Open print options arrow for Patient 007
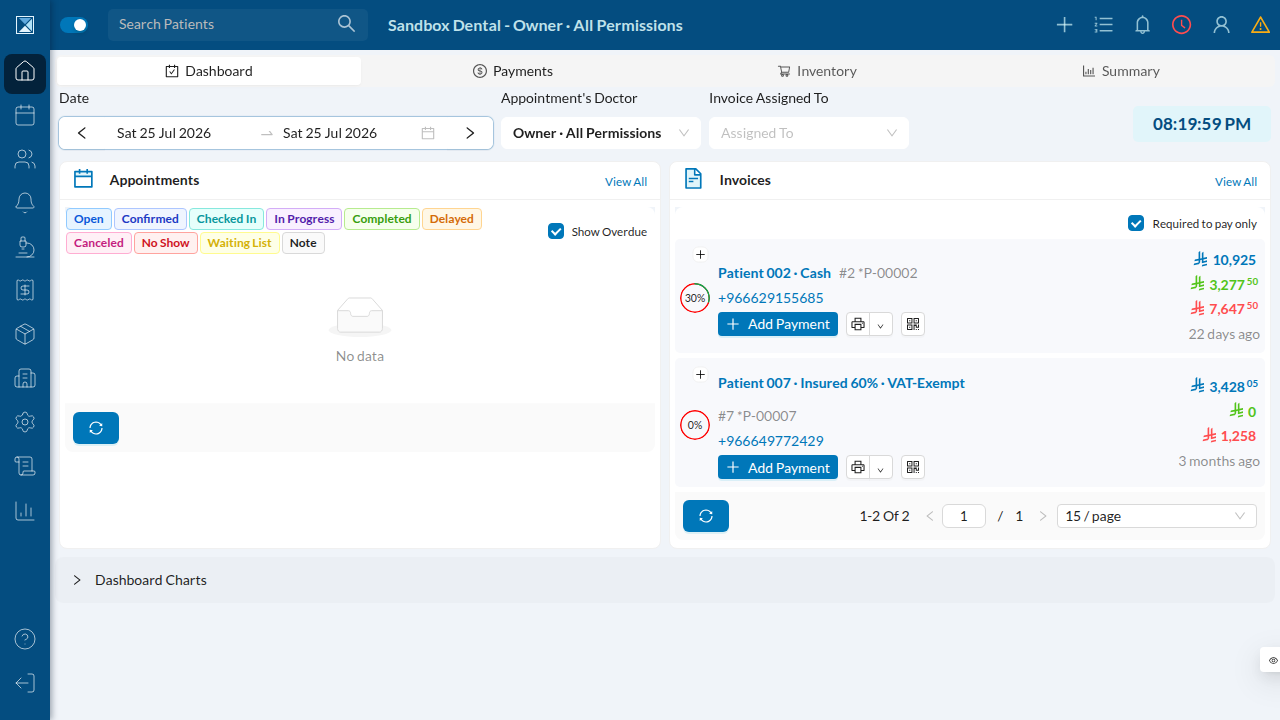 (x=881, y=467)
